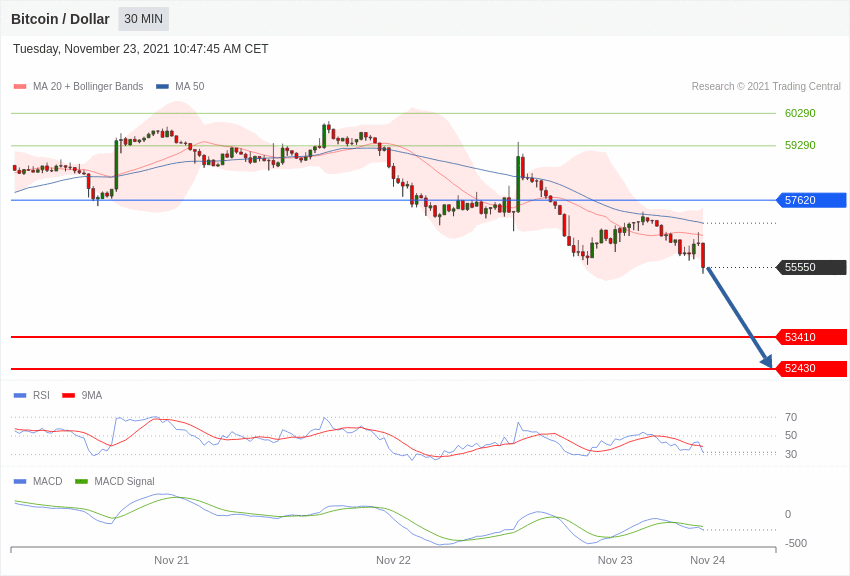Click the MACD blue legend swatch
This screenshot has width=850, height=576.
coord(20,481)
